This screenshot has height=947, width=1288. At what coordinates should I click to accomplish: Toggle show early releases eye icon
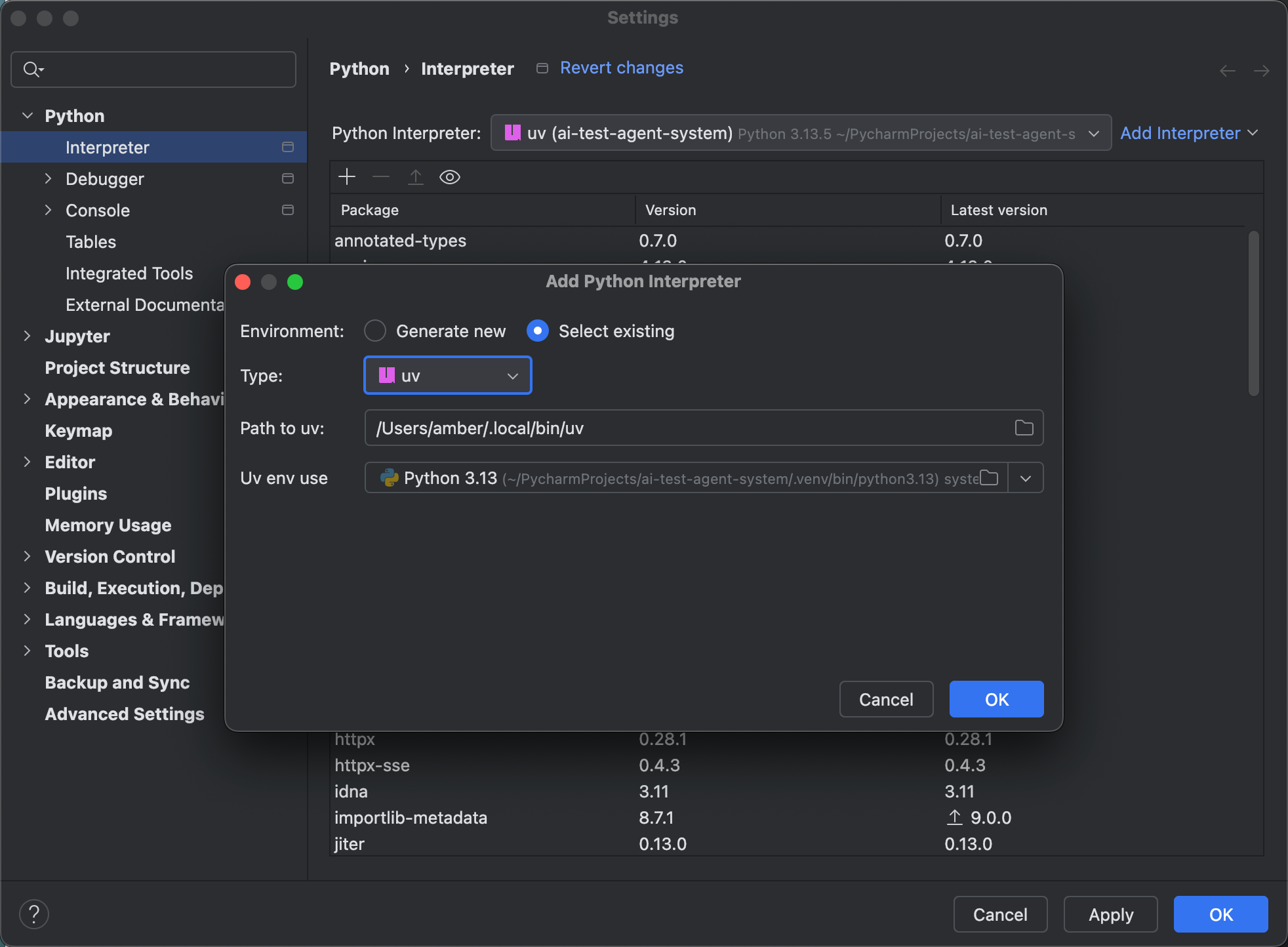point(450,177)
